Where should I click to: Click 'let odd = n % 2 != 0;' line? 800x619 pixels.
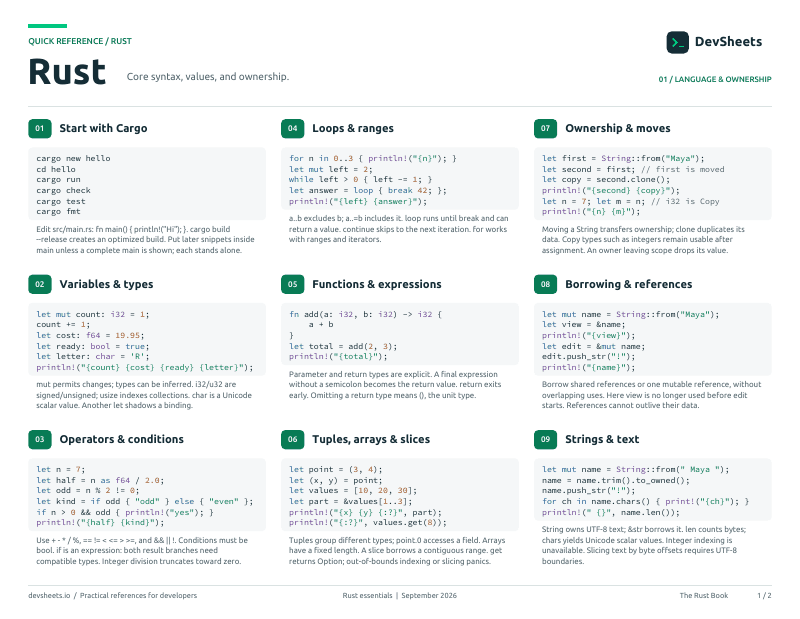tap(88, 490)
